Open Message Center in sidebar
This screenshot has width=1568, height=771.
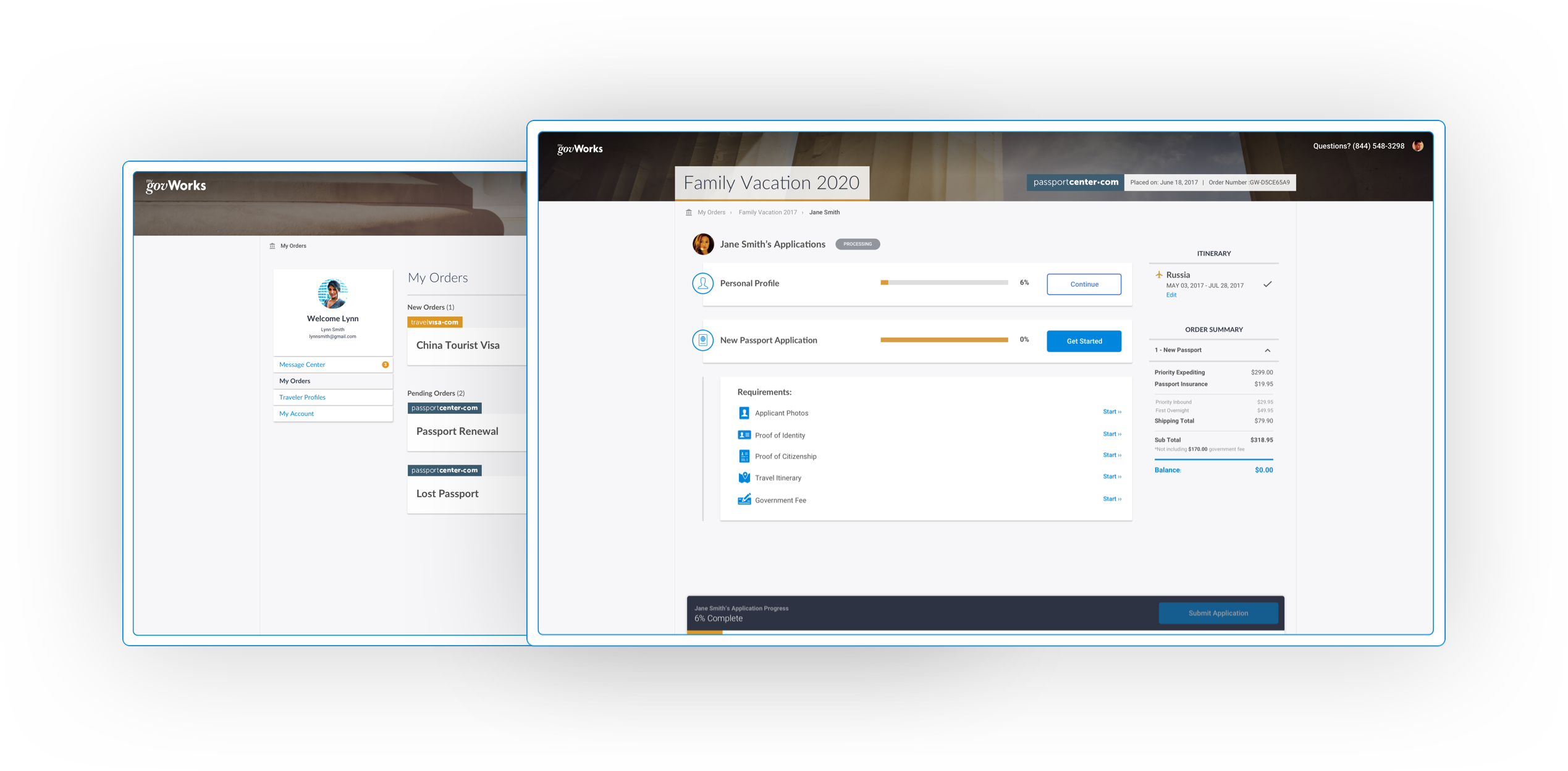302,364
